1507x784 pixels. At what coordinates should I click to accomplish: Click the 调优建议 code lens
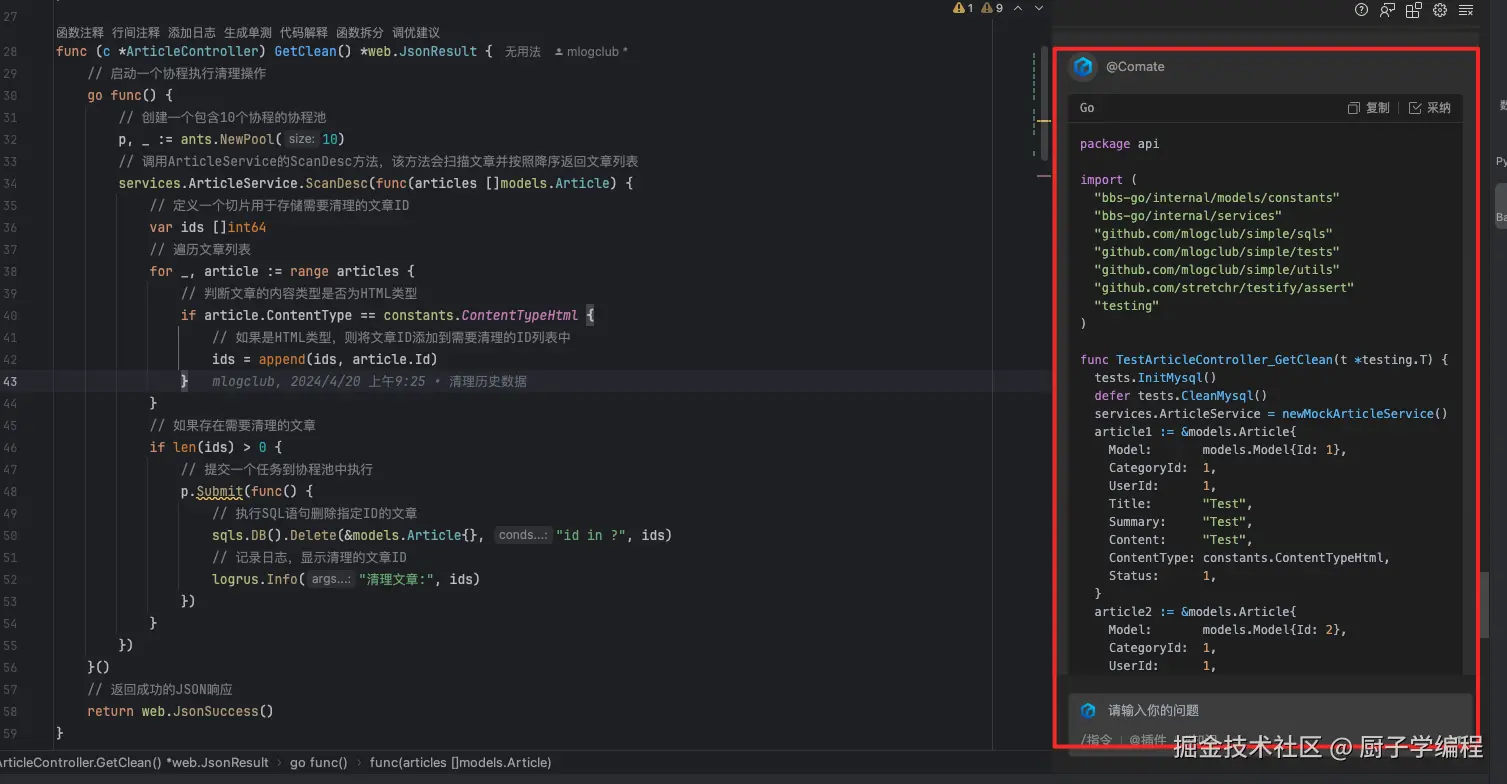tap(416, 33)
